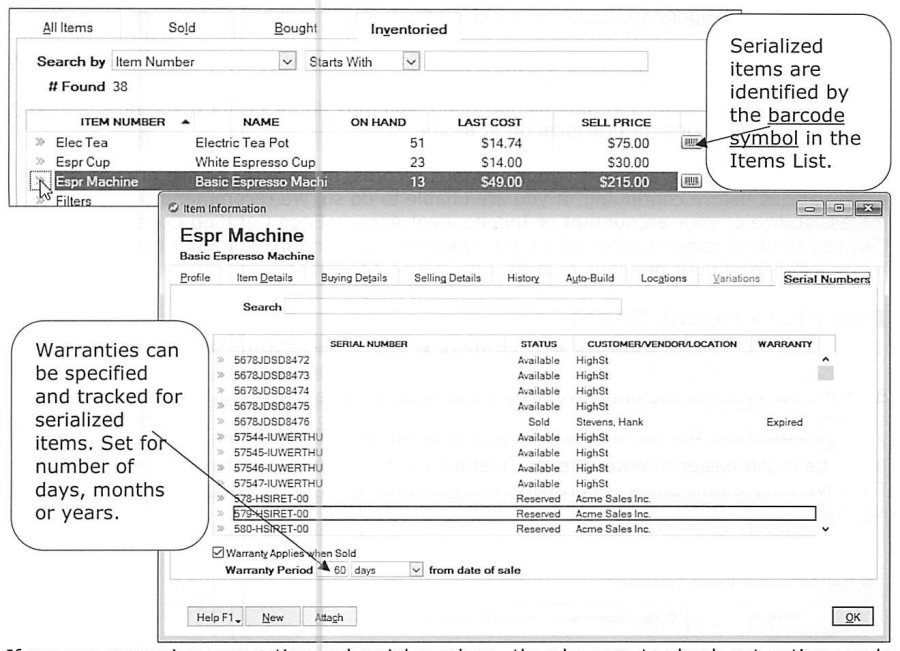900x651 pixels.
Task: Open the Item Details tab
Action: 265,278
